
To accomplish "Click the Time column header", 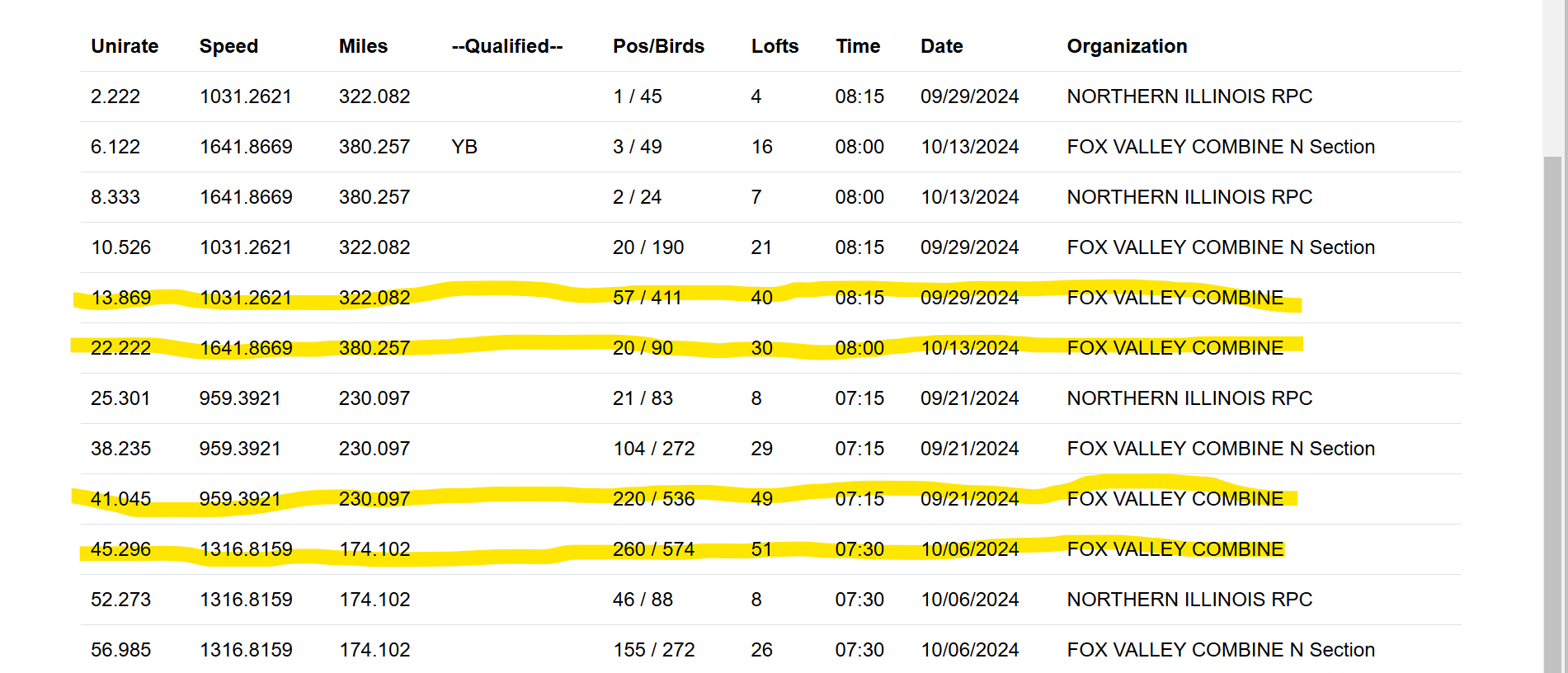I will point(858,46).
